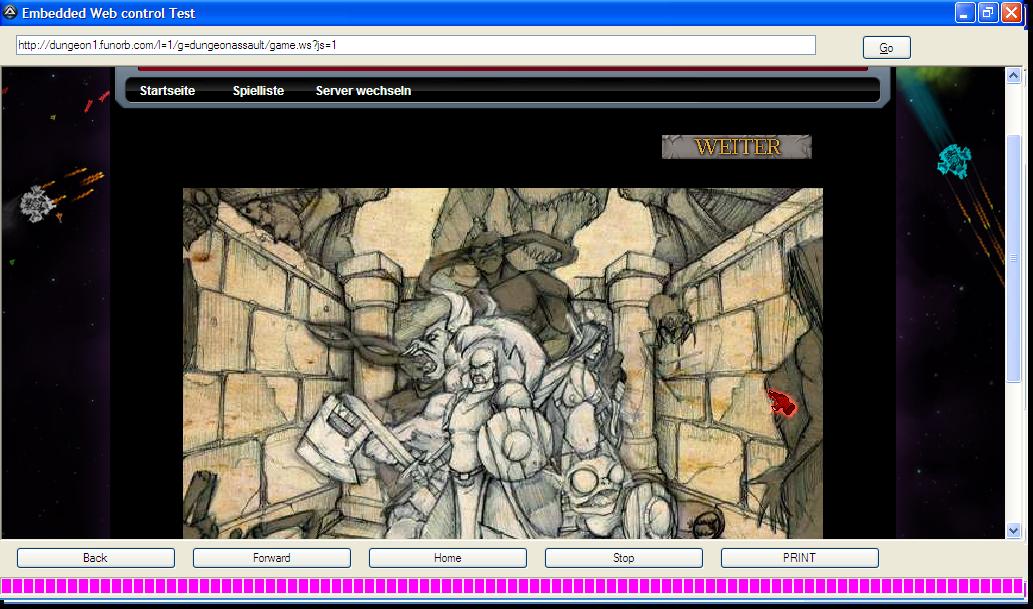The height and width of the screenshot is (609, 1033).
Task: Select Server wechseln in the navigation bar
Action: tap(363, 91)
